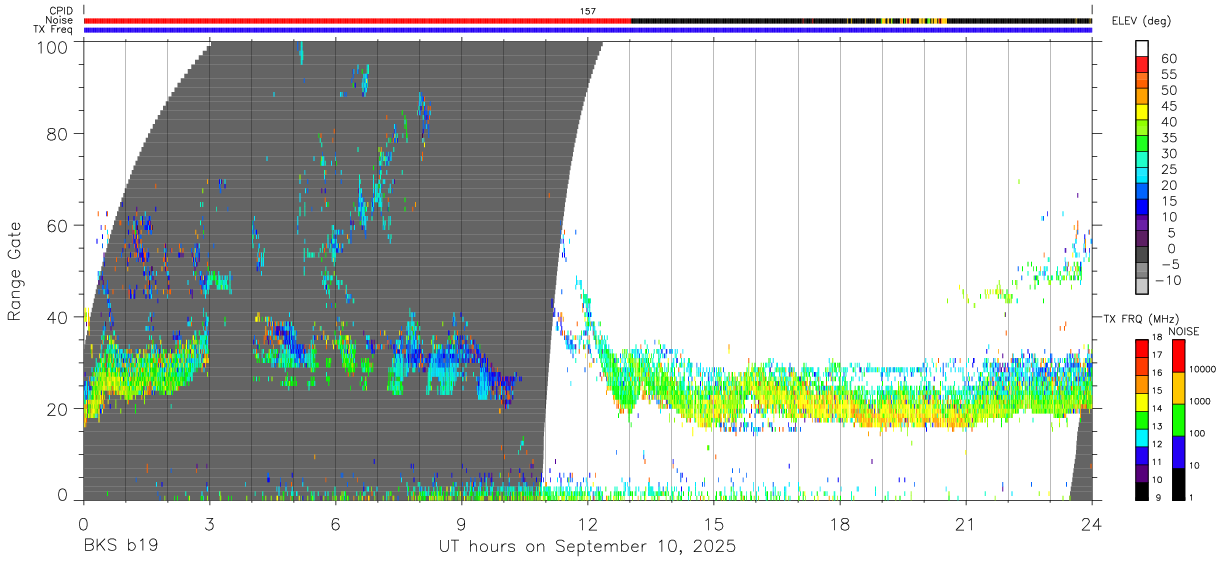The width and height of the screenshot is (1228, 567).
Task: Click the 6 hour tick label
Action: [x=336, y=524]
